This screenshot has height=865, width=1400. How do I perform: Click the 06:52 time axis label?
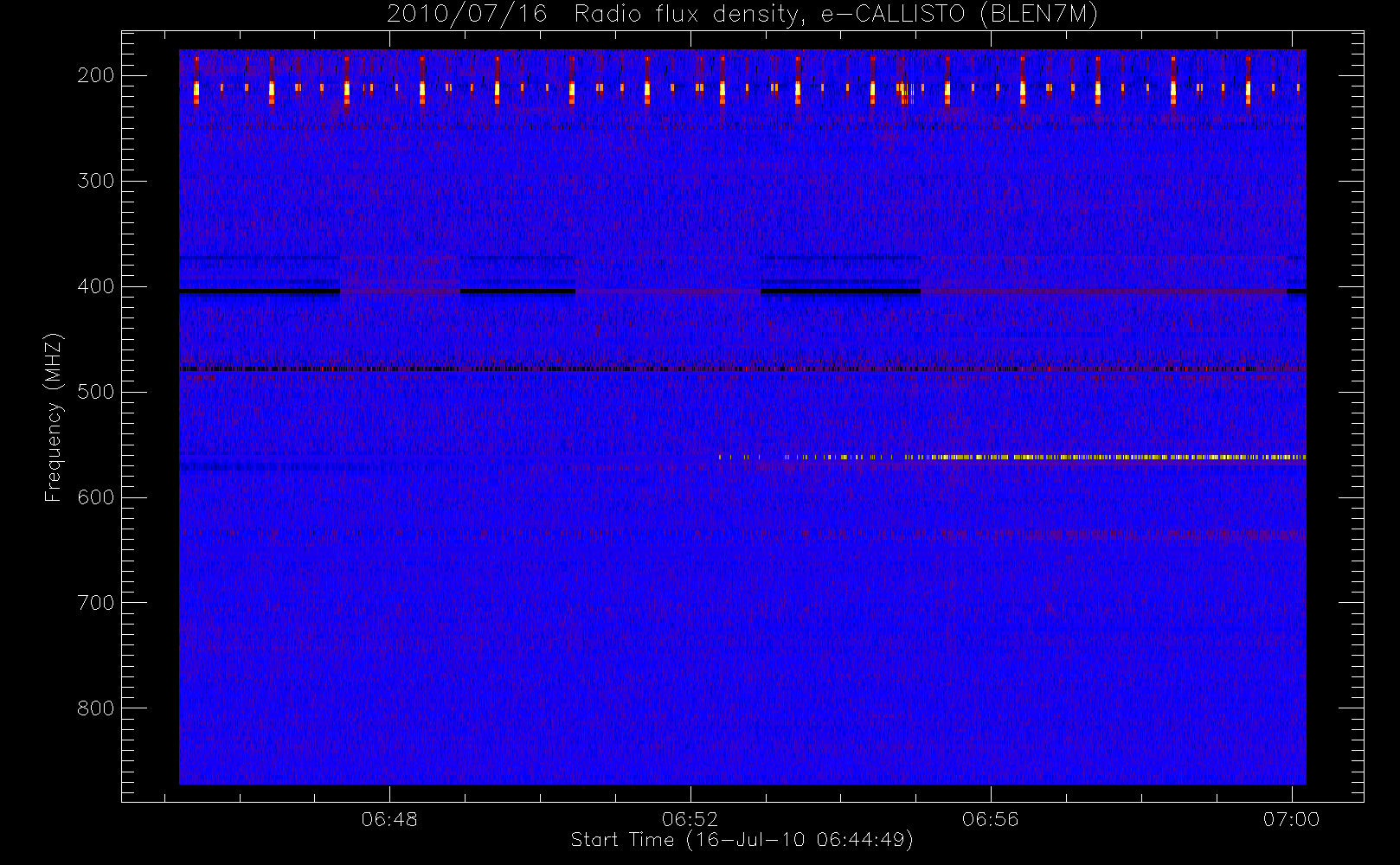[690, 818]
